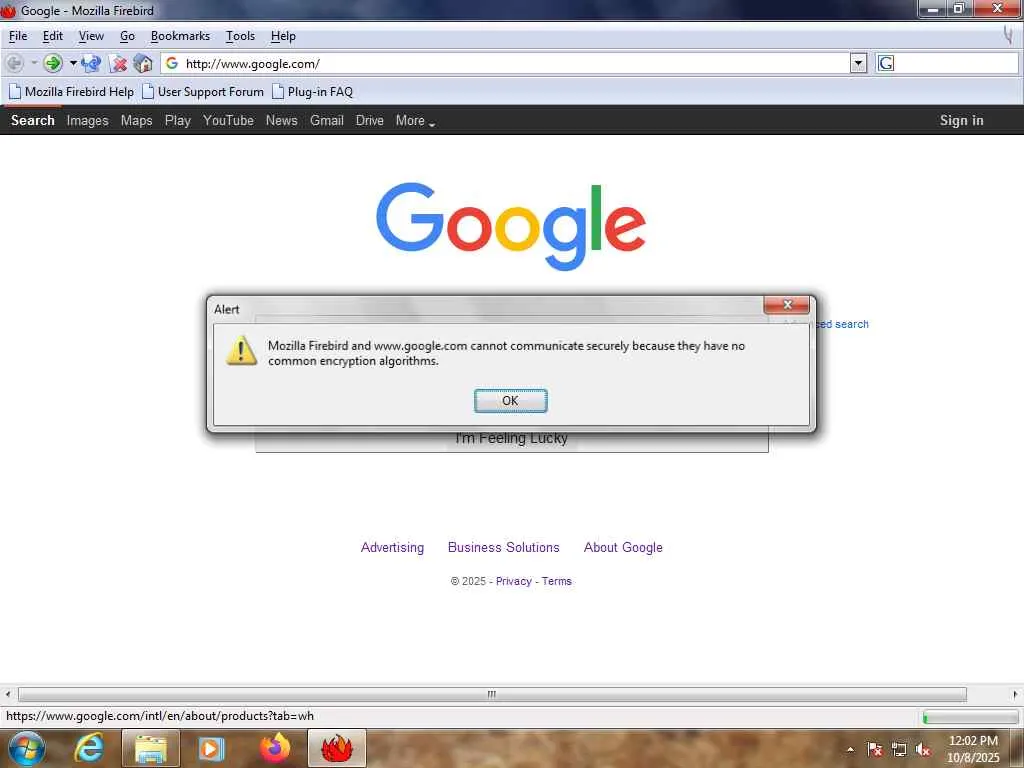The width and height of the screenshot is (1024, 768).
Task: Click Drive in the Google top bar
Action: pos(370,121)
